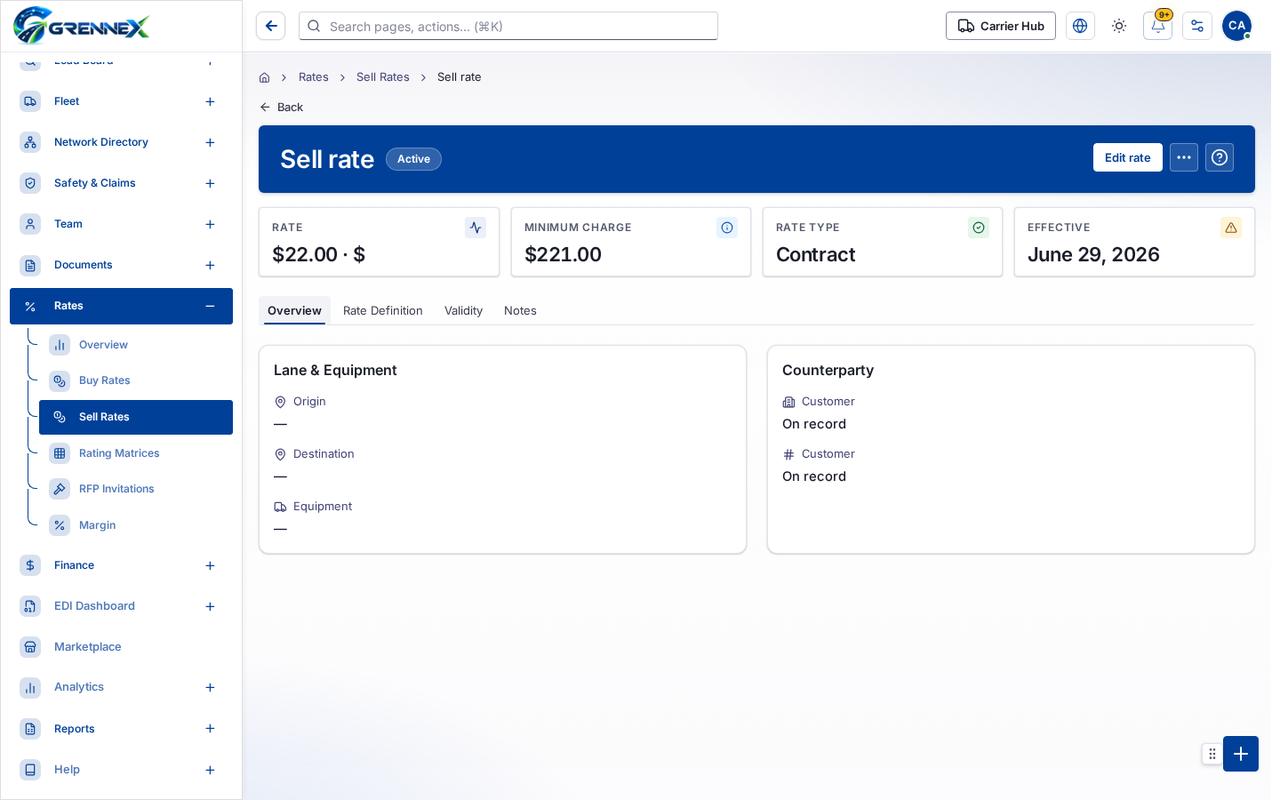The image size is (1280, 800).
Task: Click the Marketplace sidebar item
Action: (121, 647)
